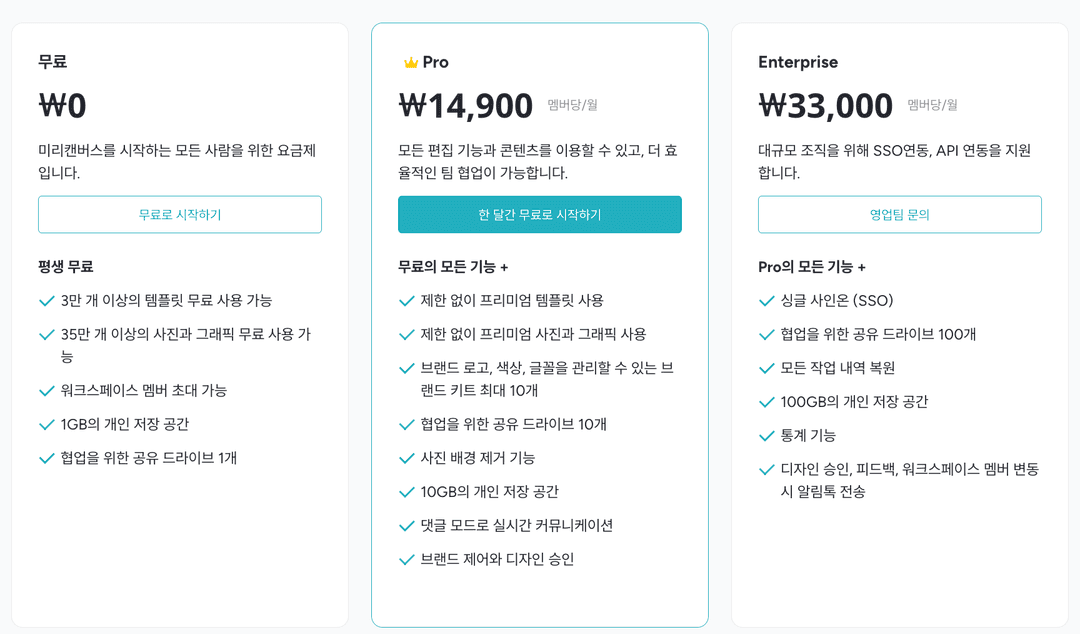Click checkmark beside 싱글 사인온 (SSO)
Viewport: 1080px width, 634px height.
[x=766, y=299]
